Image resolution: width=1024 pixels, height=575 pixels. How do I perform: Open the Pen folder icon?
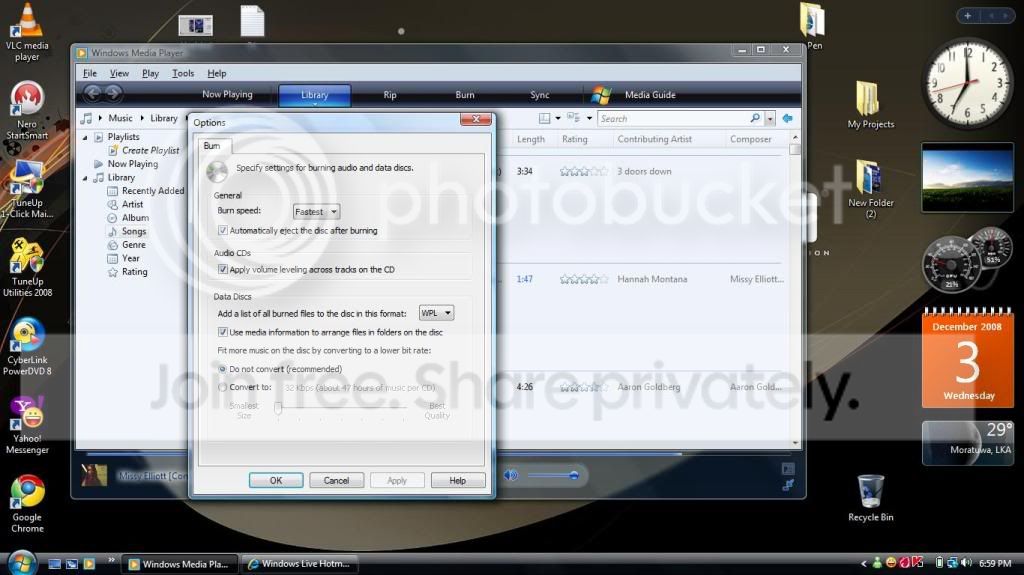(x=813, y=26)
